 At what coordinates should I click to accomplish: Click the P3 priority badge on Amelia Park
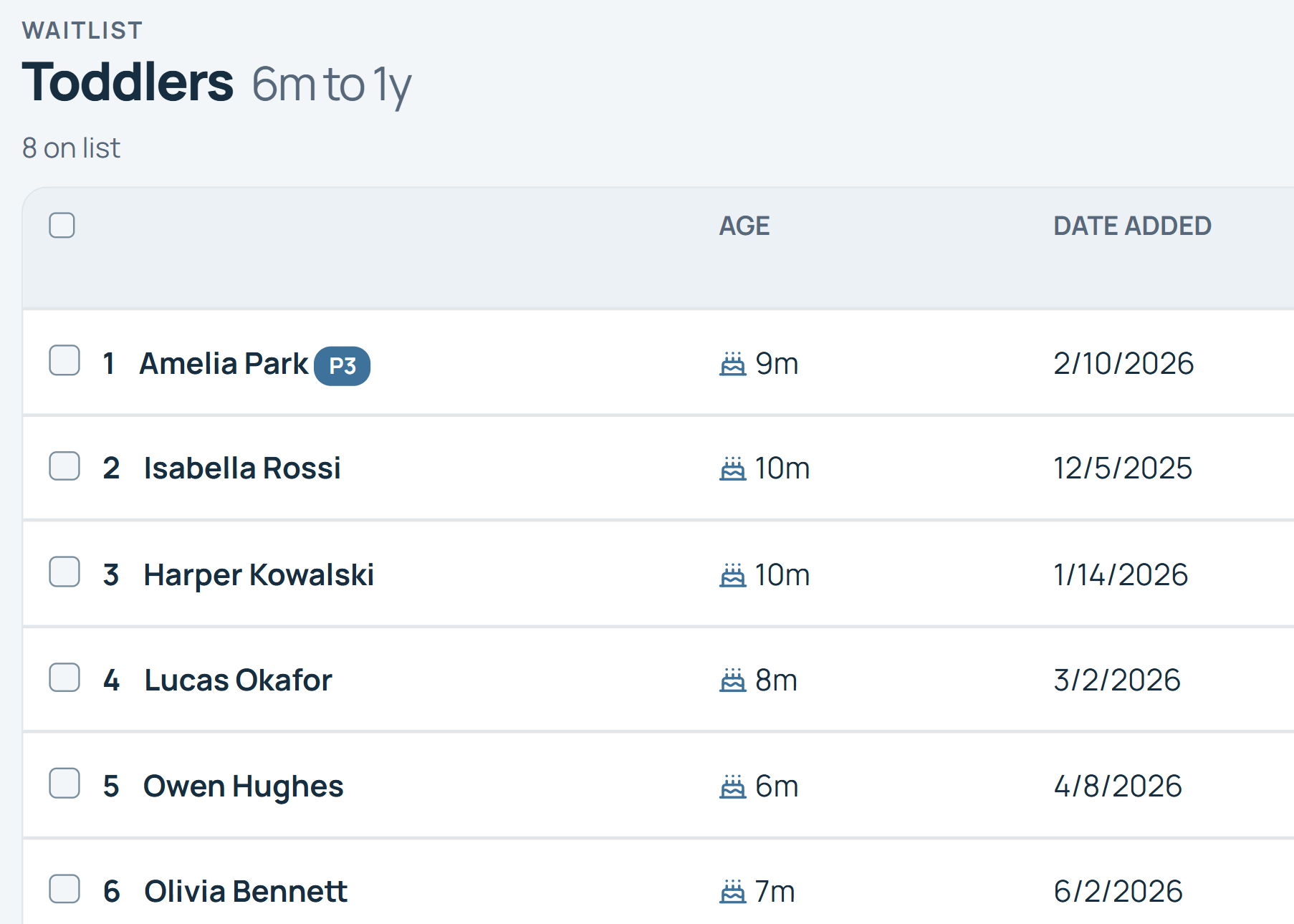point(342,366)
